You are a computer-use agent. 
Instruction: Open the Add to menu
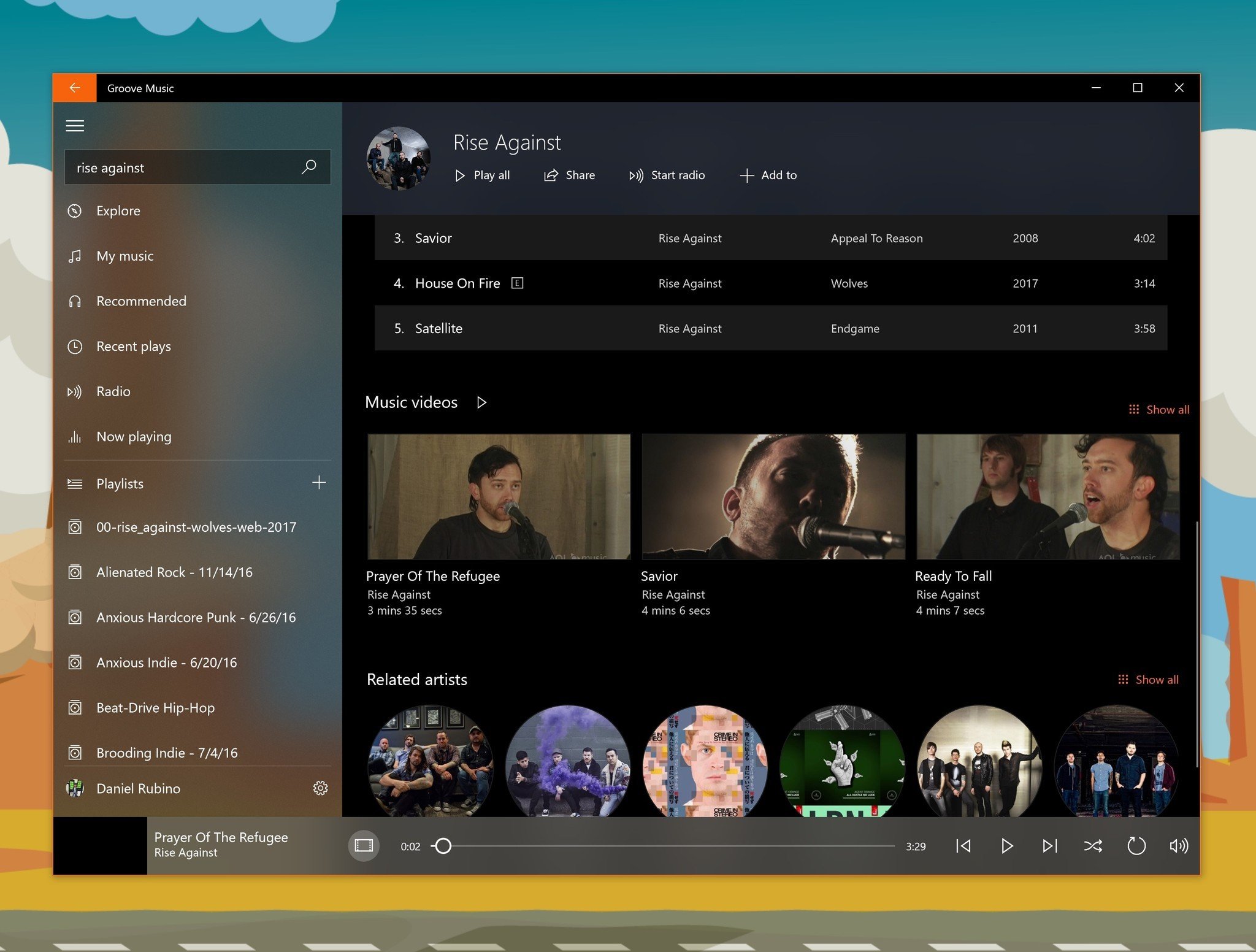click(768, 175)
